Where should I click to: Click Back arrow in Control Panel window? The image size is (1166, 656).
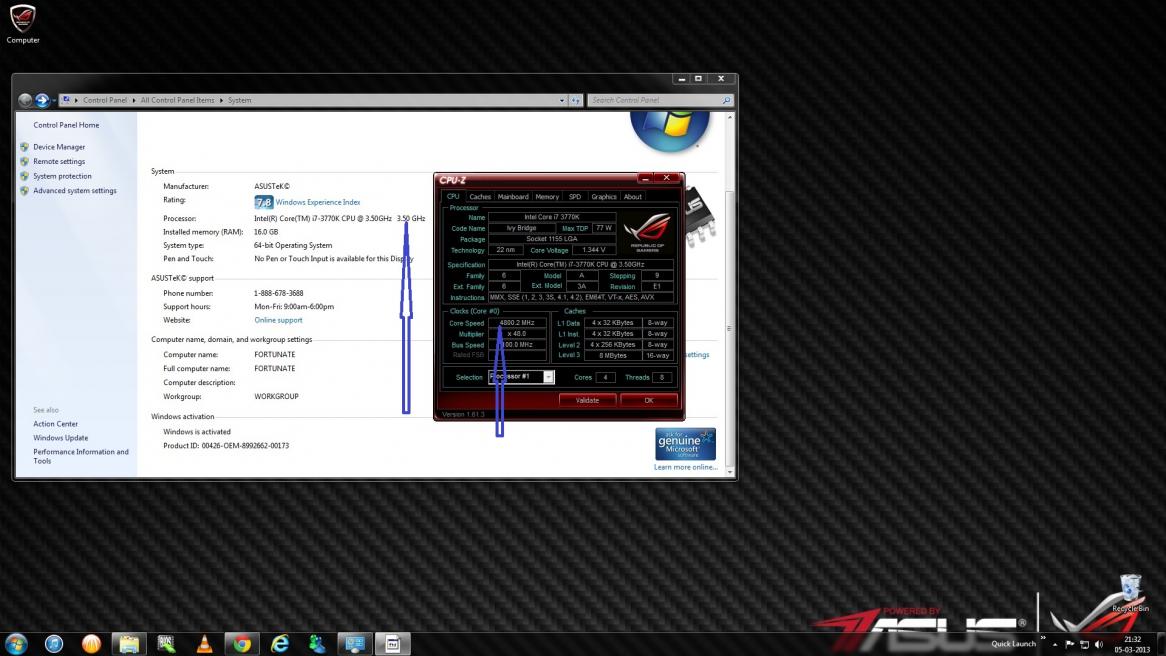(x=25, y=100)
